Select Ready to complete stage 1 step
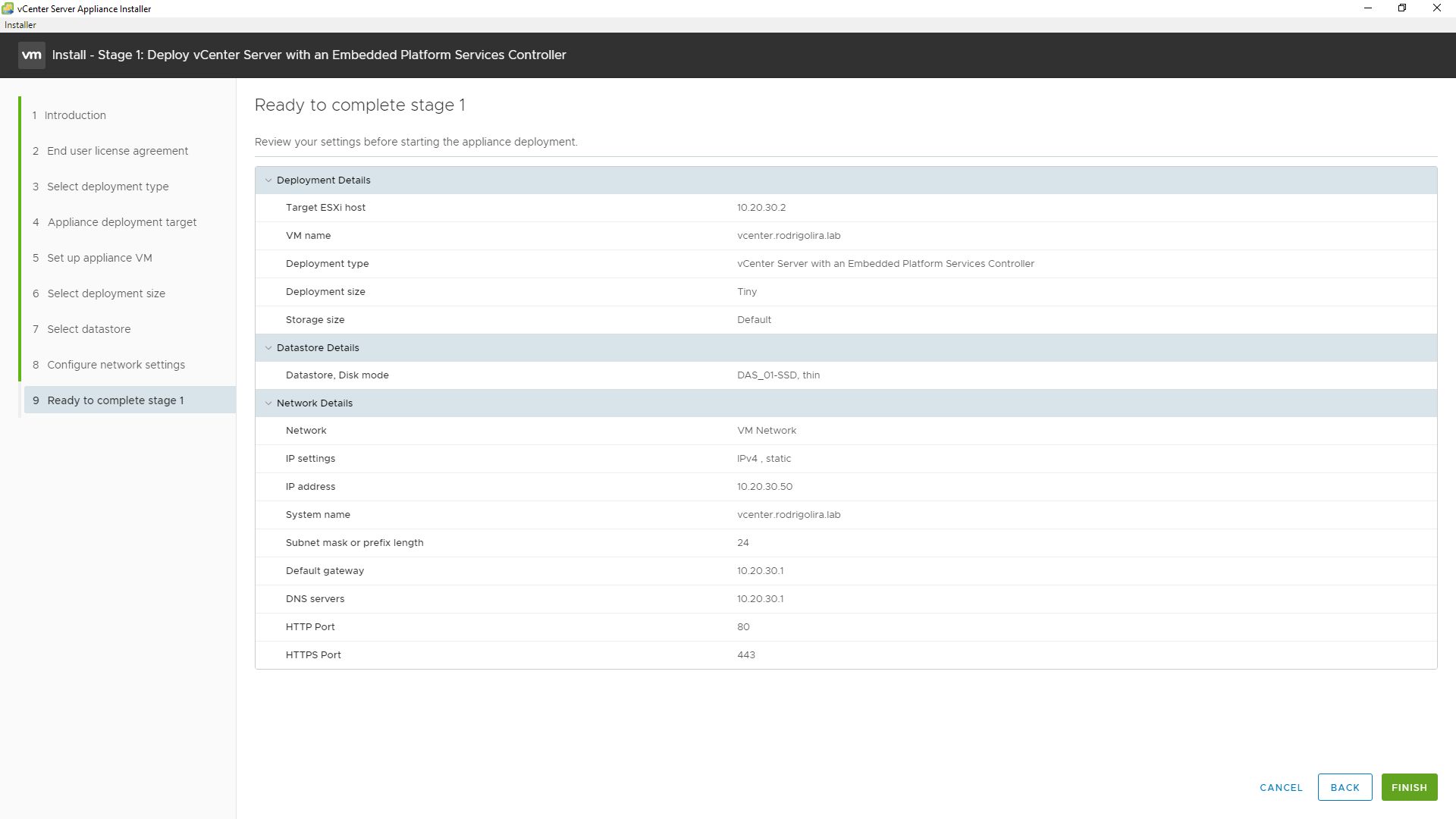The width and height of the screenshot is (1456, 819). (115, 400)
